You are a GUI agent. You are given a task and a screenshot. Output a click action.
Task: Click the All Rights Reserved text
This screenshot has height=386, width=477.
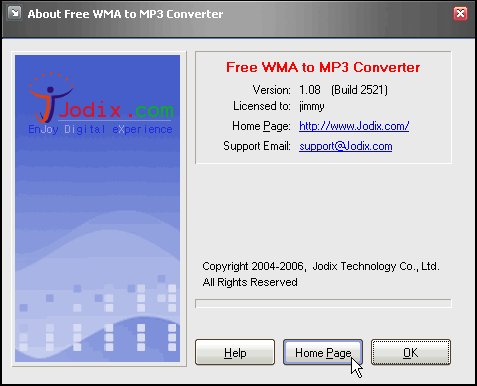250,282
